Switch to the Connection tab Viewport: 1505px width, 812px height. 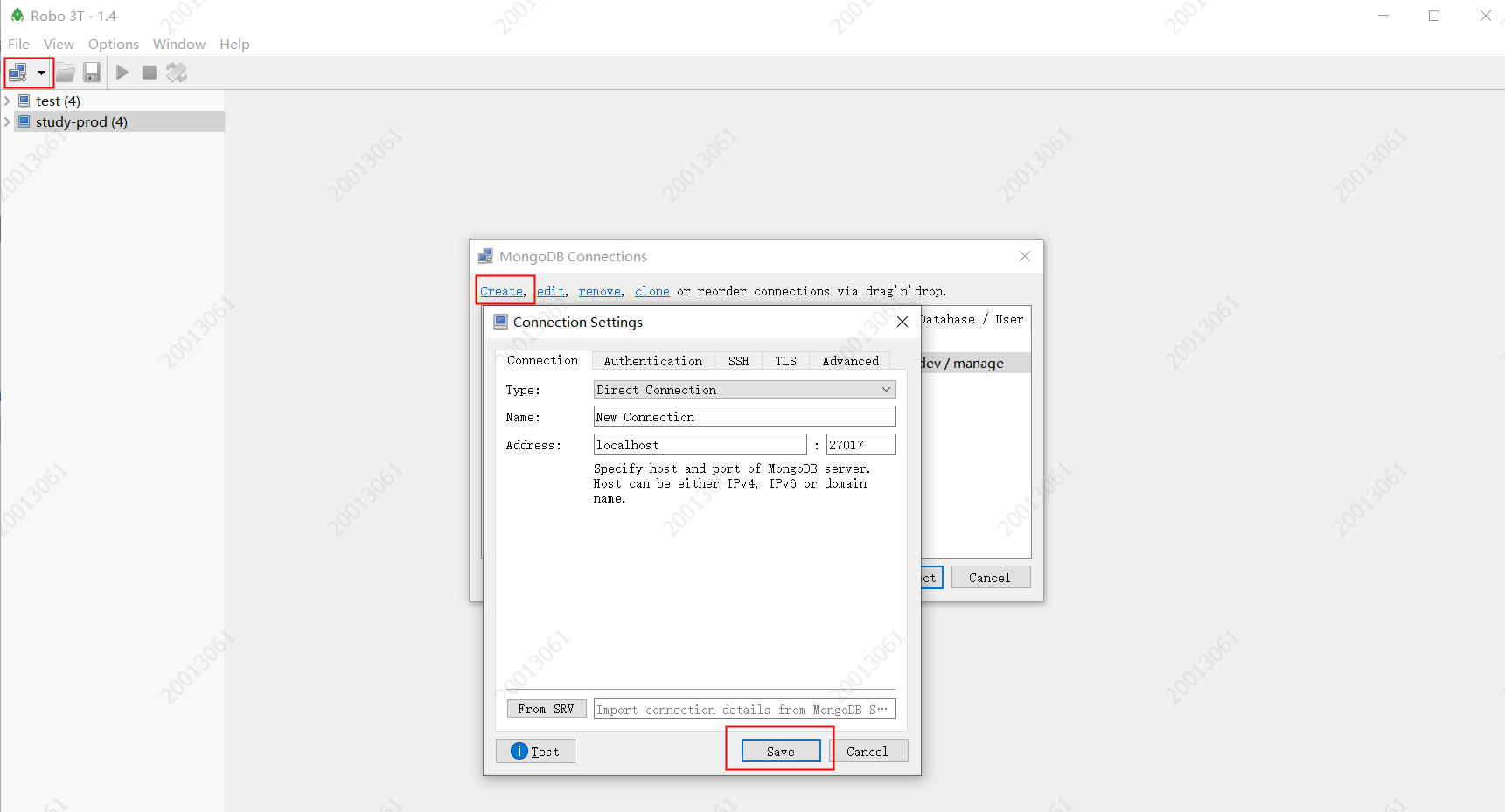(543, 360)
